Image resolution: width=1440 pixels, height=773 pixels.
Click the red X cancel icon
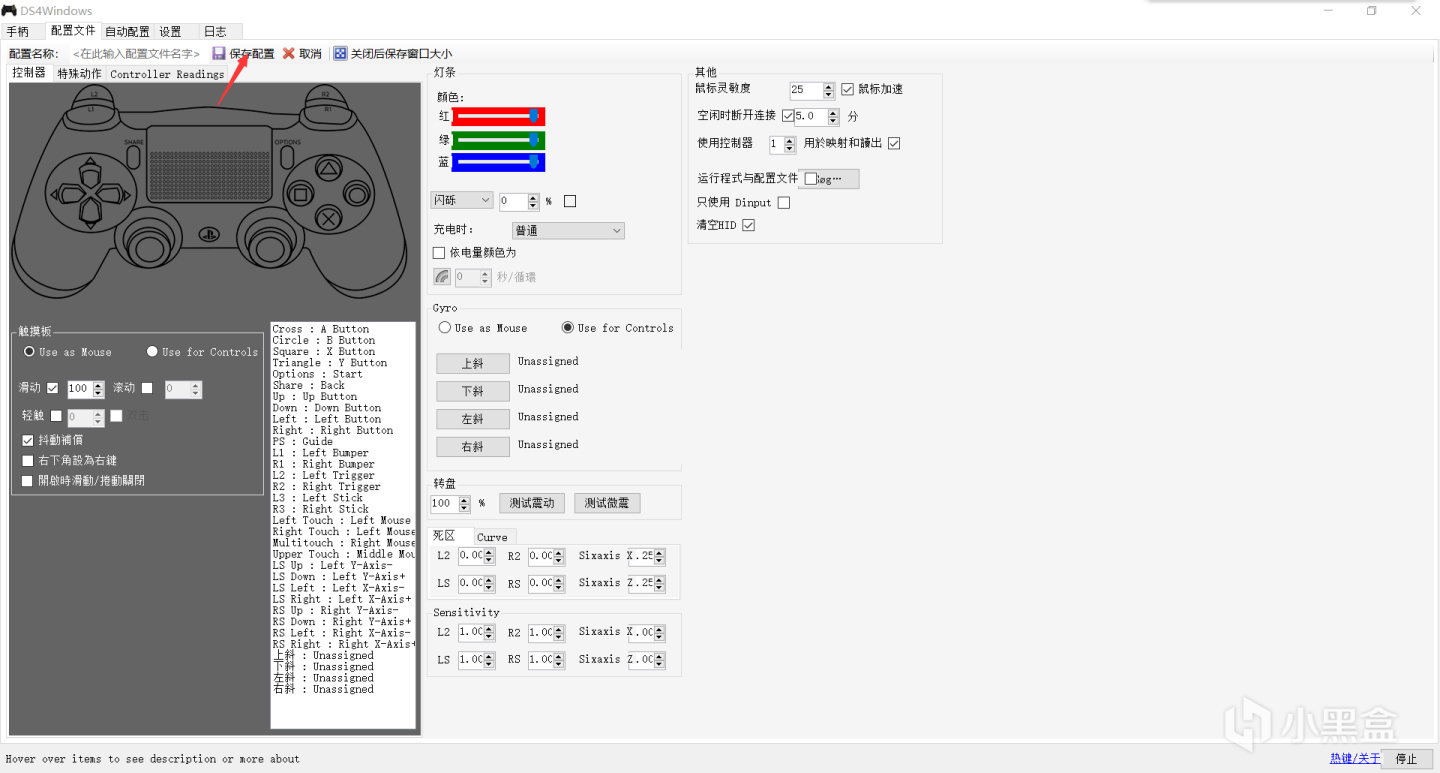289,53
